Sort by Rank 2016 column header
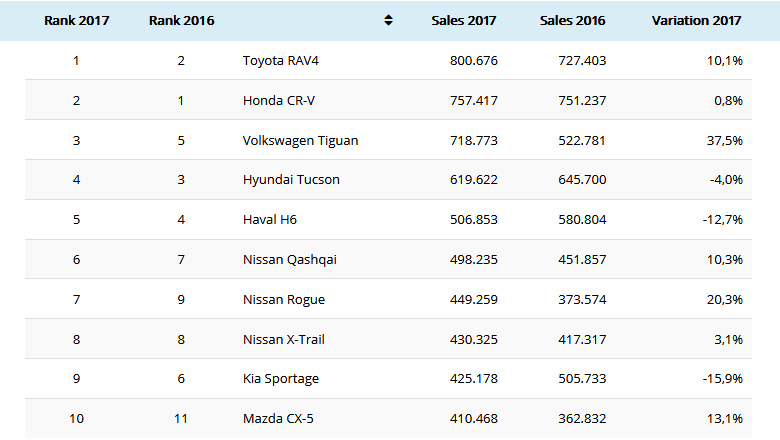Viewport: 780px width, 440px height. tap(181, 21)
